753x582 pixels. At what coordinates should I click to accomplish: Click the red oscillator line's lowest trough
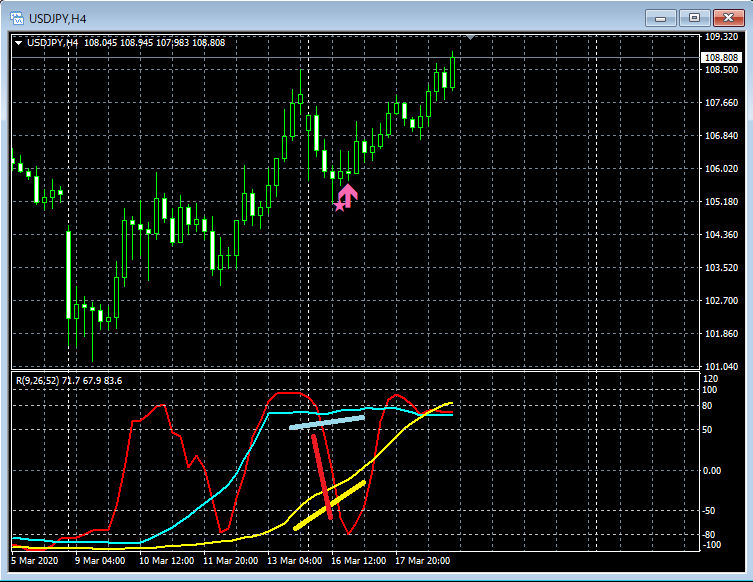tap(349, 532)
